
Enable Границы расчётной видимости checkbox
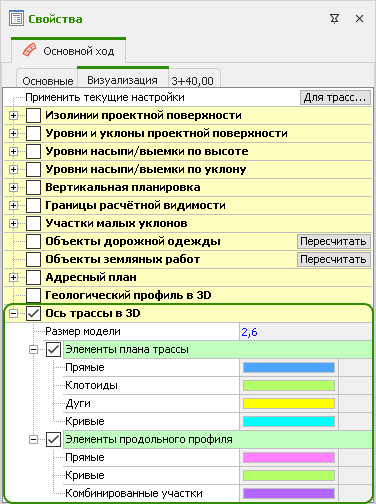(33, 206)
